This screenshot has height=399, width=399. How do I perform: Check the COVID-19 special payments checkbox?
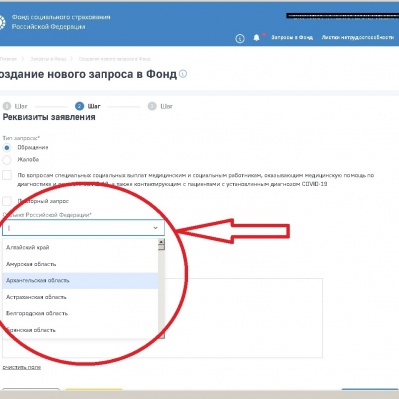(x=7, y=175)
